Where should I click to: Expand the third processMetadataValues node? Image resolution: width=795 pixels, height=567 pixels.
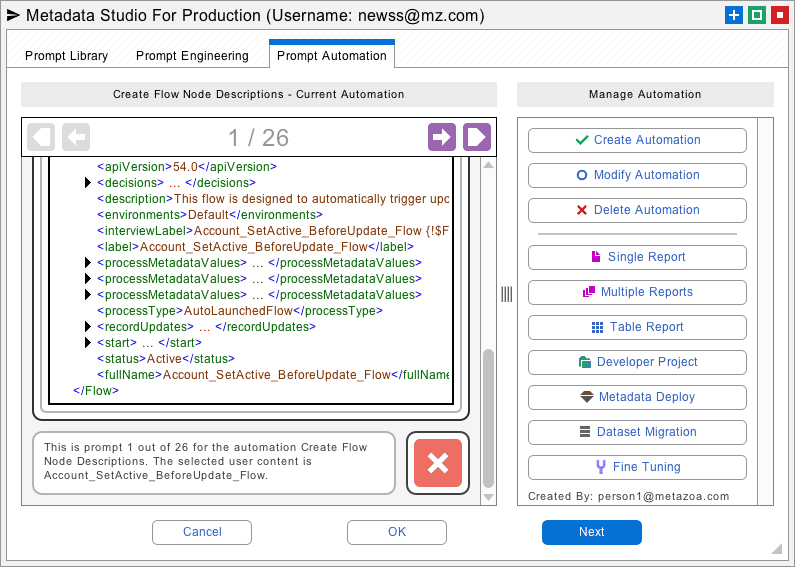(88, 295)
